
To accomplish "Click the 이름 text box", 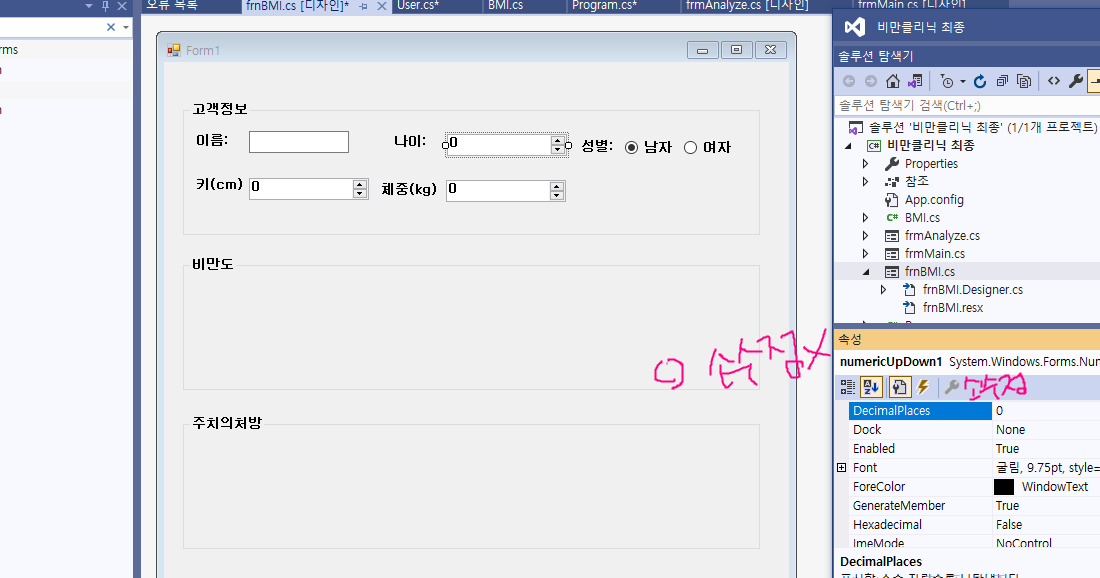I will (x=299, y=142).
